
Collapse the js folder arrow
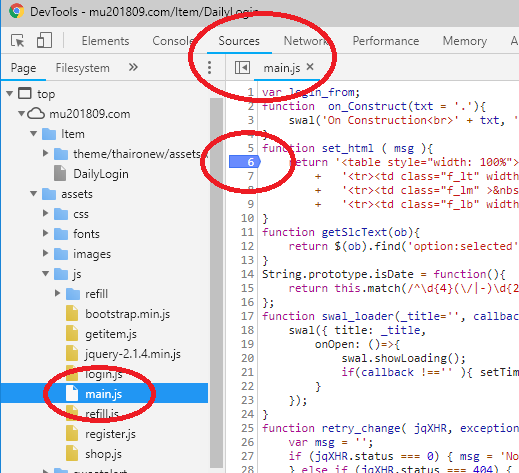[x=46, y=274]
